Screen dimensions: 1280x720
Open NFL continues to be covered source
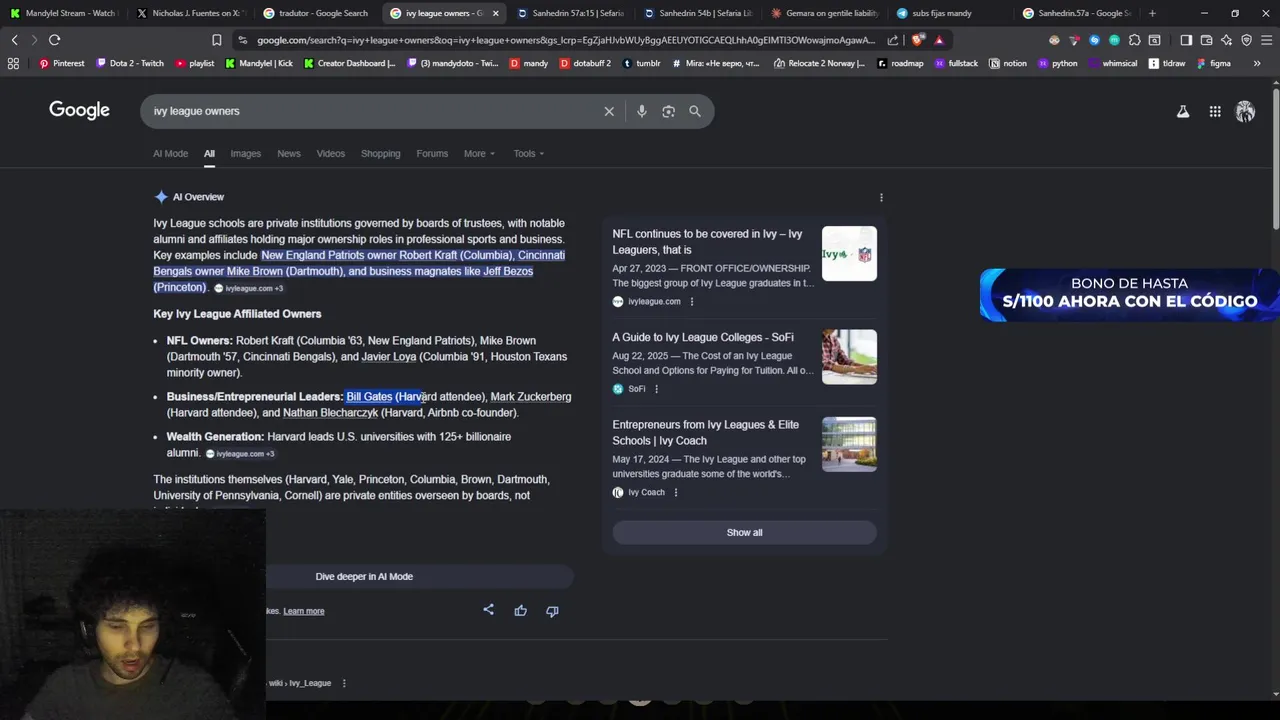tap(707, 242)
